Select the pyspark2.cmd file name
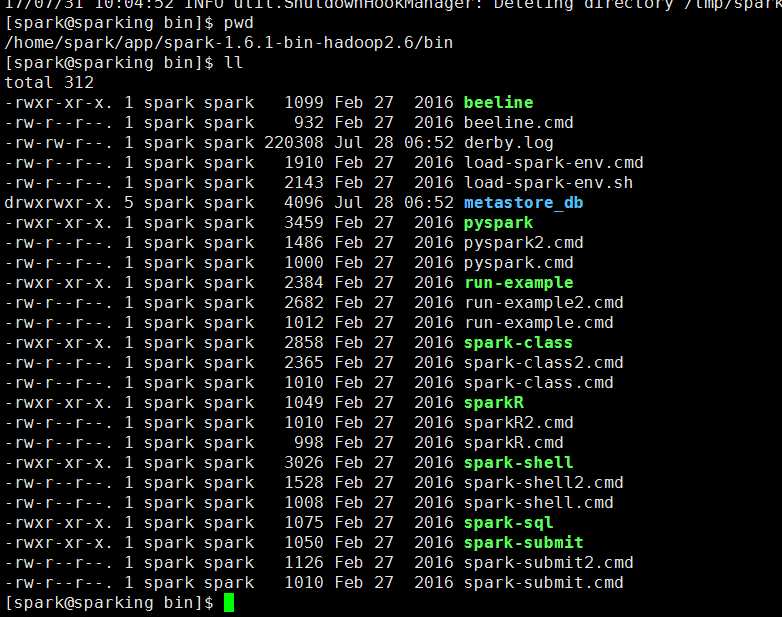This screenshot has height=617, width=782. click(x=523, y=243)
